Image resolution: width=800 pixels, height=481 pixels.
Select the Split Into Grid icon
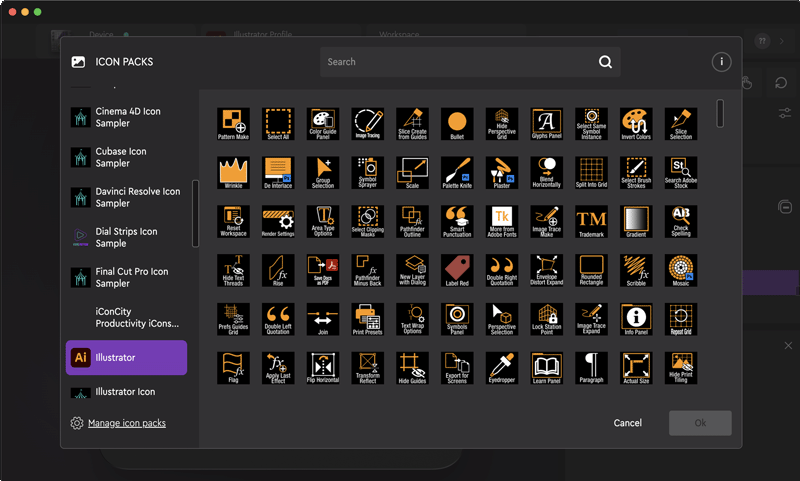point(591,173)
